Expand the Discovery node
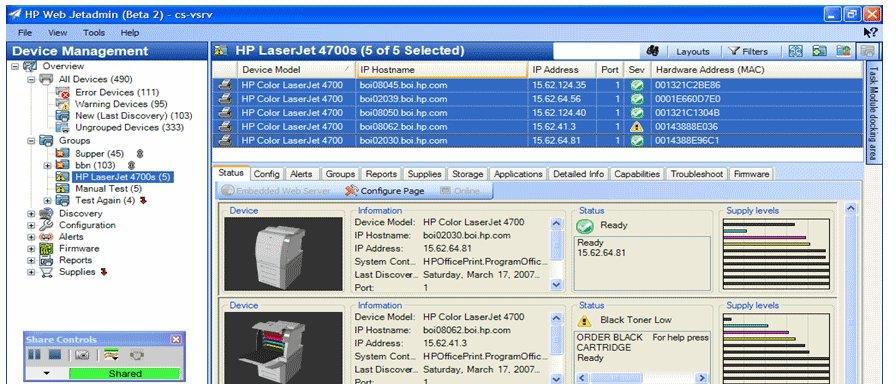This screenshot has height=384, width=896. pos(31,214)
